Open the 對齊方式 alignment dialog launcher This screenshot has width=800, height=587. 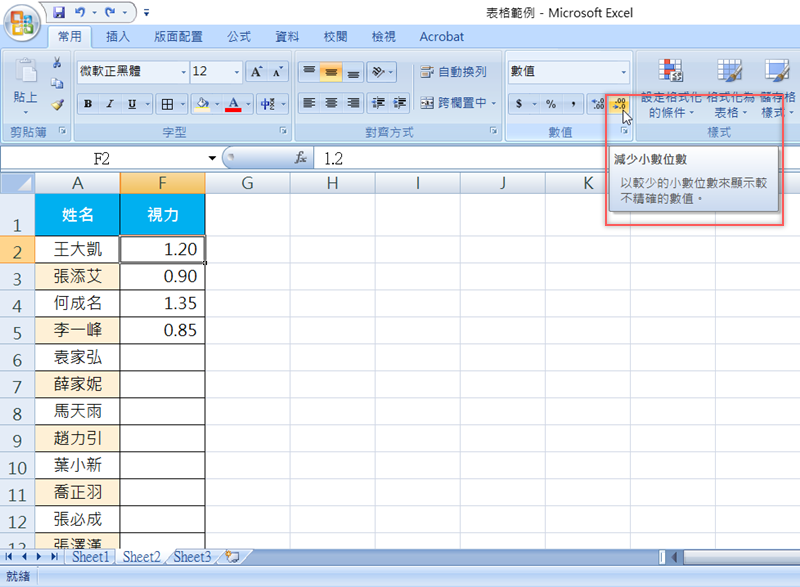coord(493,131)
